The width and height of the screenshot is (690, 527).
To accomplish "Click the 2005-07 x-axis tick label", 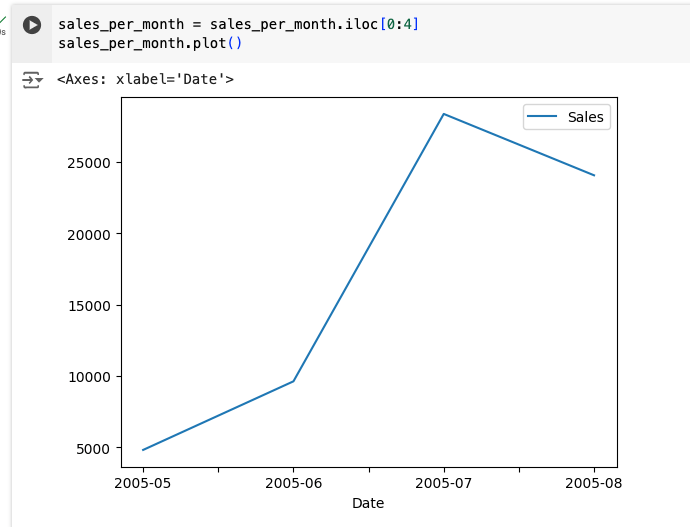I will pyautogui.click(x=444, y=483).
